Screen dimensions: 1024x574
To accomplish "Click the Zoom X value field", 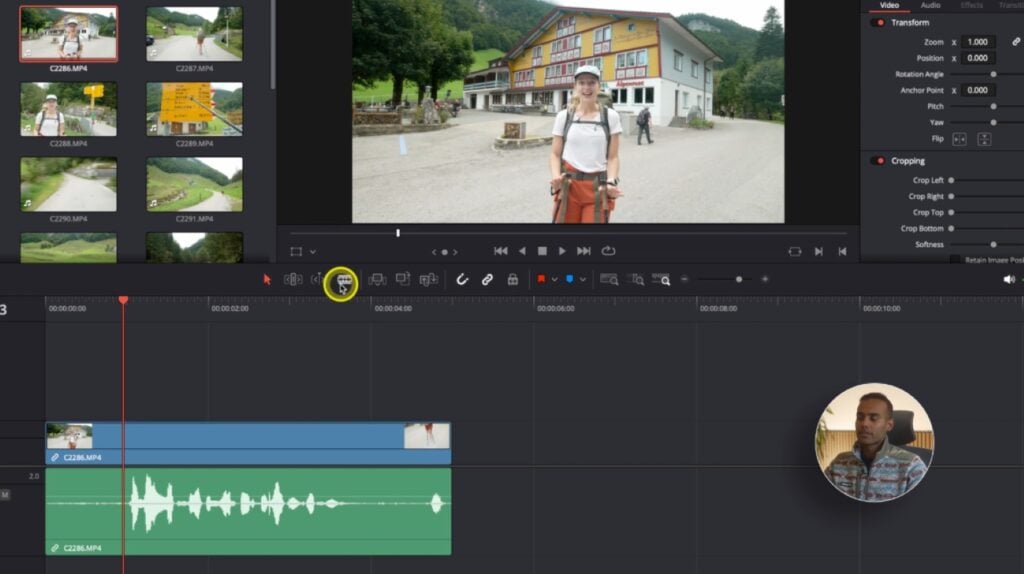I will (x=978, y=42).
